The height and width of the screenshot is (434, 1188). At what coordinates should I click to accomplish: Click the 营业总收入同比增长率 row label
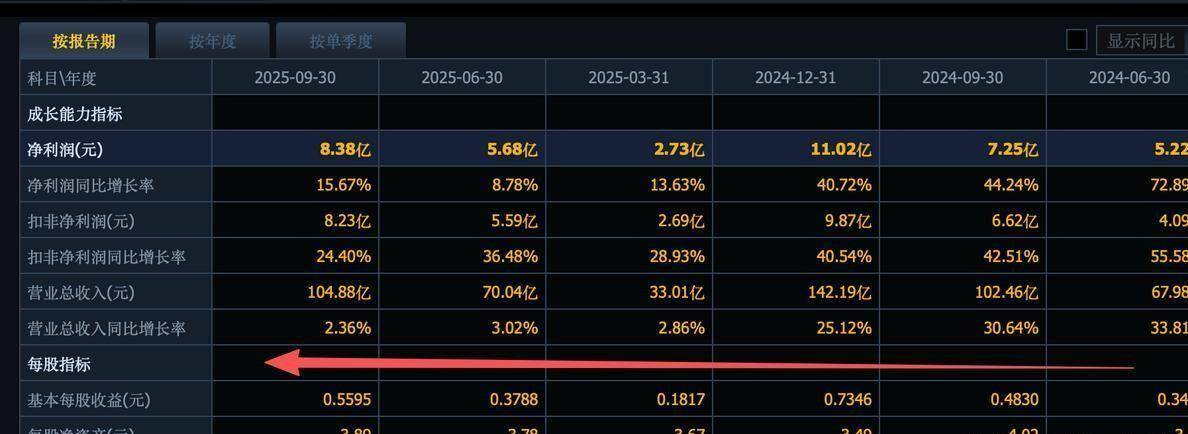click(x=106, y=329)
